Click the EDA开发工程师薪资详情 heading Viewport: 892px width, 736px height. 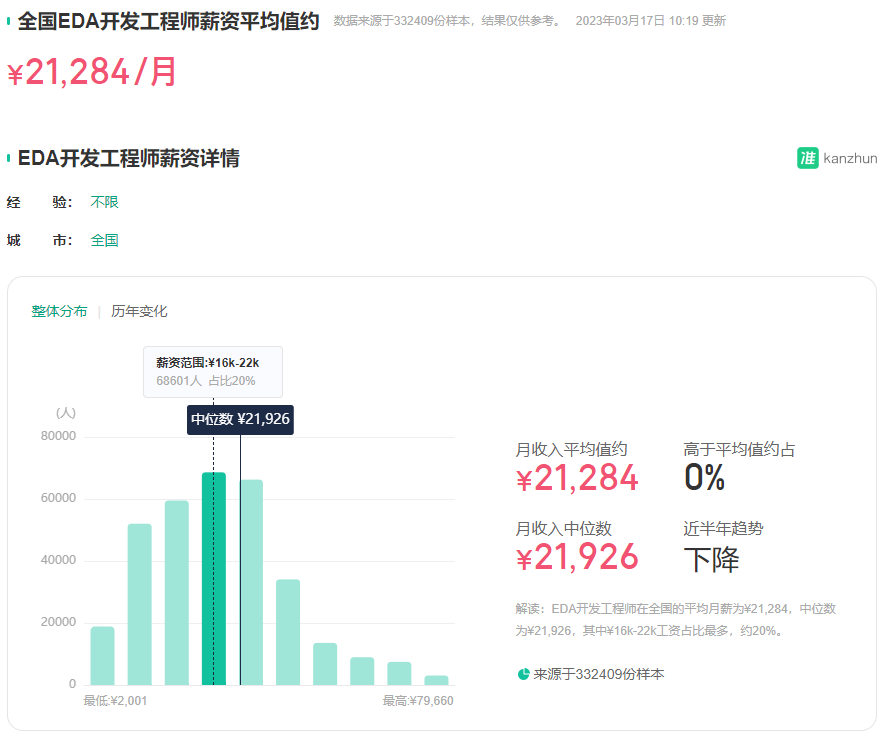(x=129, y=158)
